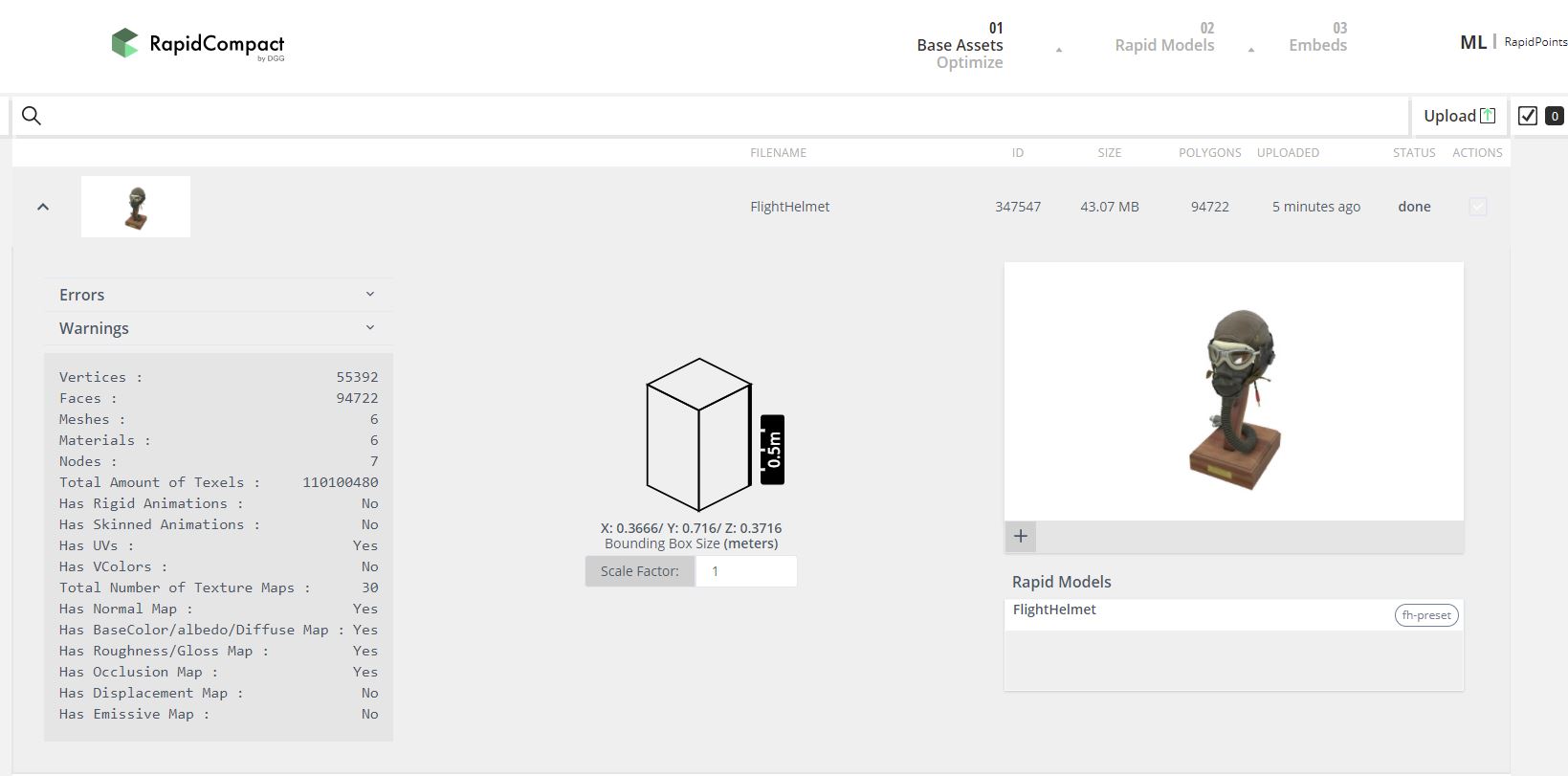1568x776 pixels.
Task: Expand the Warnings section
Action: [x=218, y=328]
